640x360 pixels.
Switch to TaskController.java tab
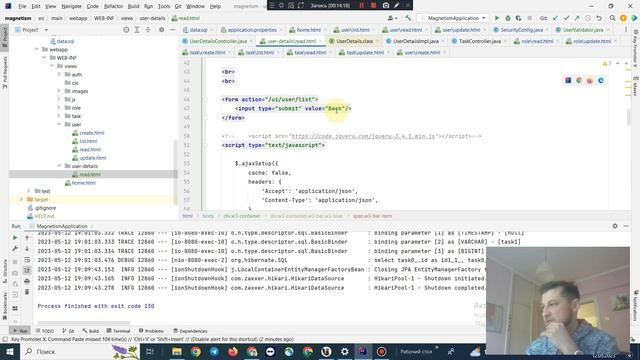(x=479, y=41)
